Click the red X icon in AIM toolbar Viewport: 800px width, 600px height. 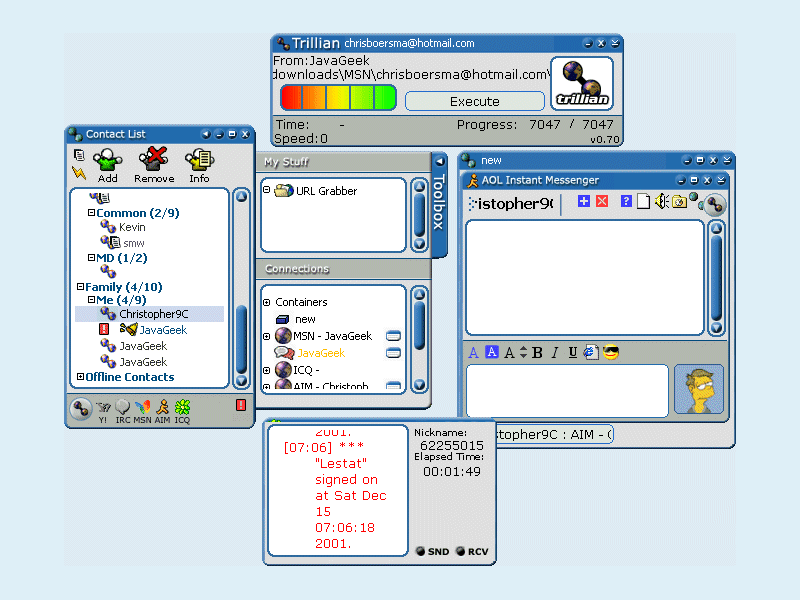[602, 201]
